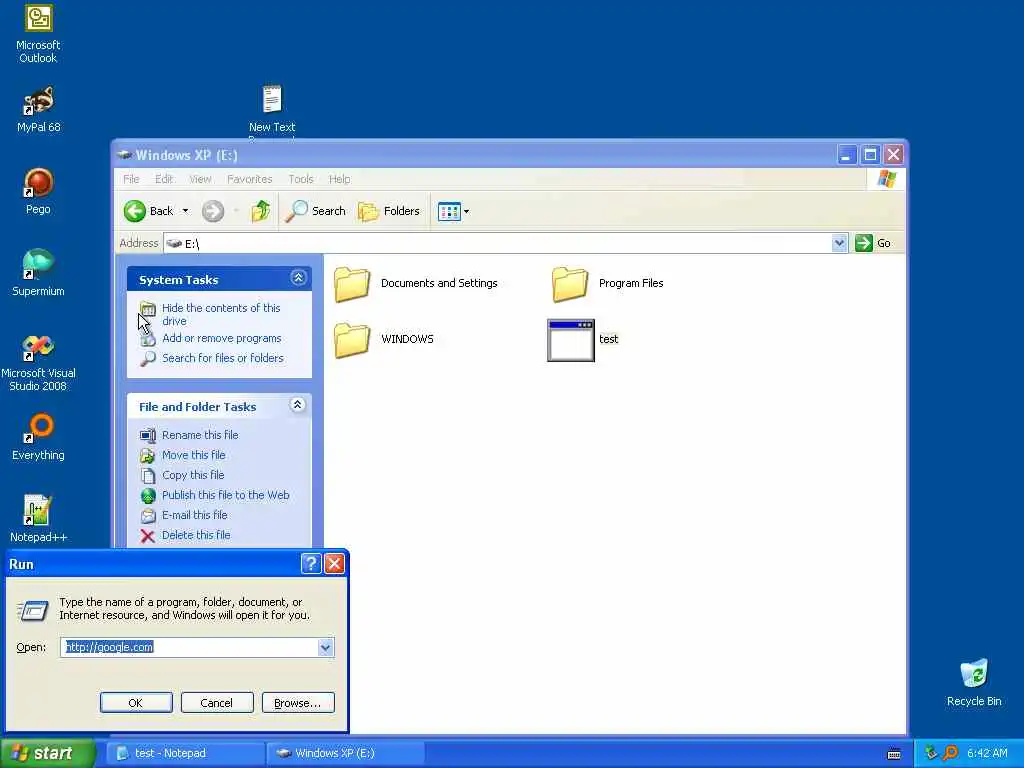The height and width of the screenshot is (768, 1024).
Task: Open Microsoft Outlook desktop icon
Action: click(38, 33)
